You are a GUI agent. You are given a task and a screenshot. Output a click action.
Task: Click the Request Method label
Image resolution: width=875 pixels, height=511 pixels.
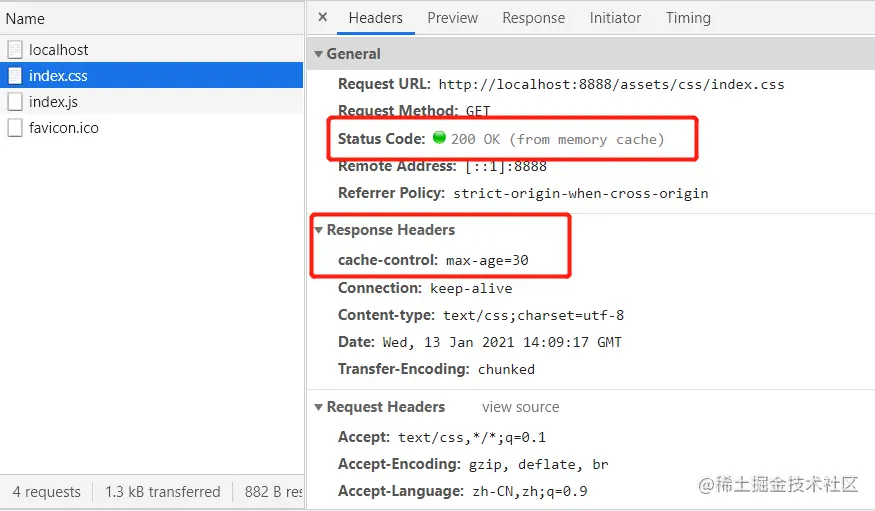[398, 110]
